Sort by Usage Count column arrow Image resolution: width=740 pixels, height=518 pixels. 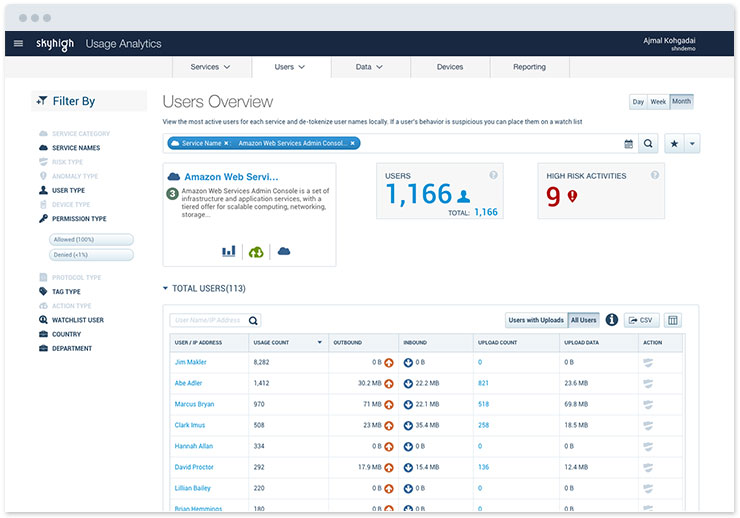point(320,343)
